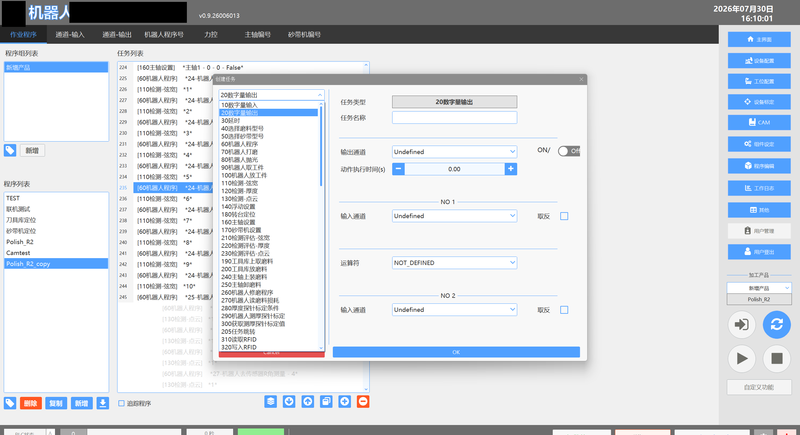800x435 pixels.
Task: Check the 取反 box under NO 2
Action: coord(564,310)
